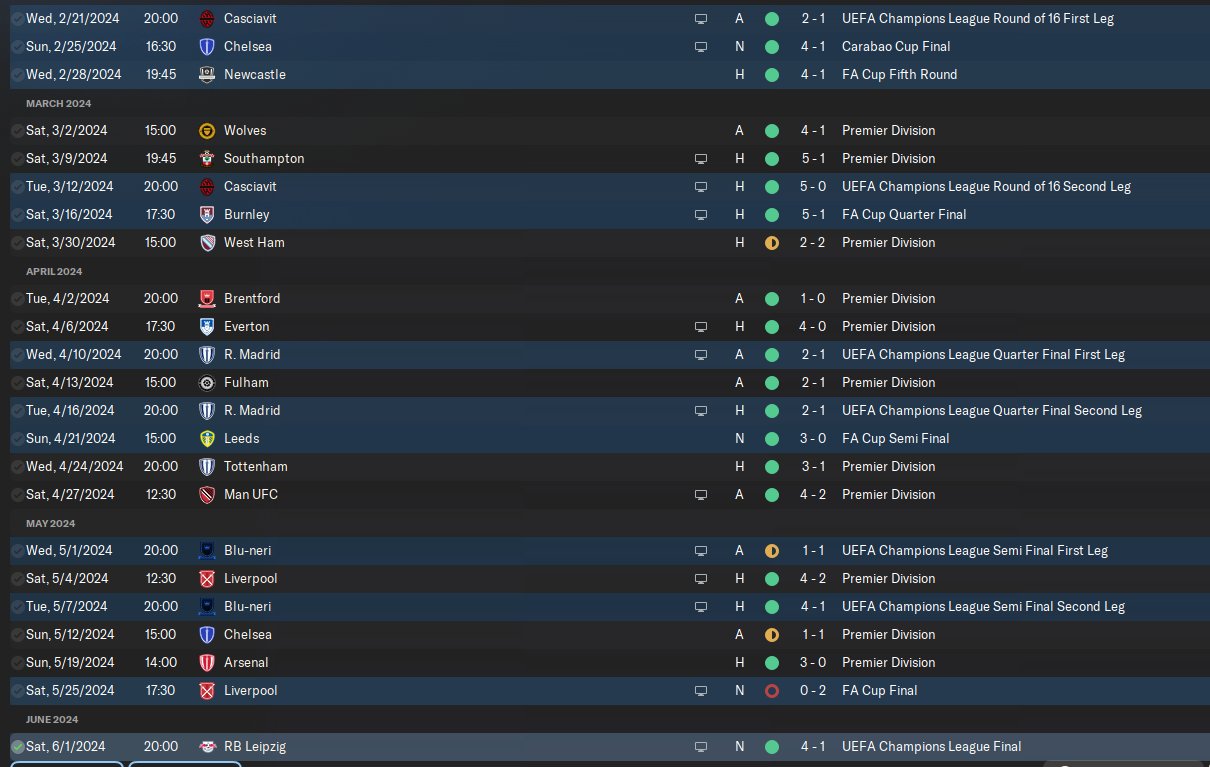The height and width of the screenshot is (767, 1210).
Task: Click the Newcastle club crest
Action: pyautogui.click(x=207, y=74)
